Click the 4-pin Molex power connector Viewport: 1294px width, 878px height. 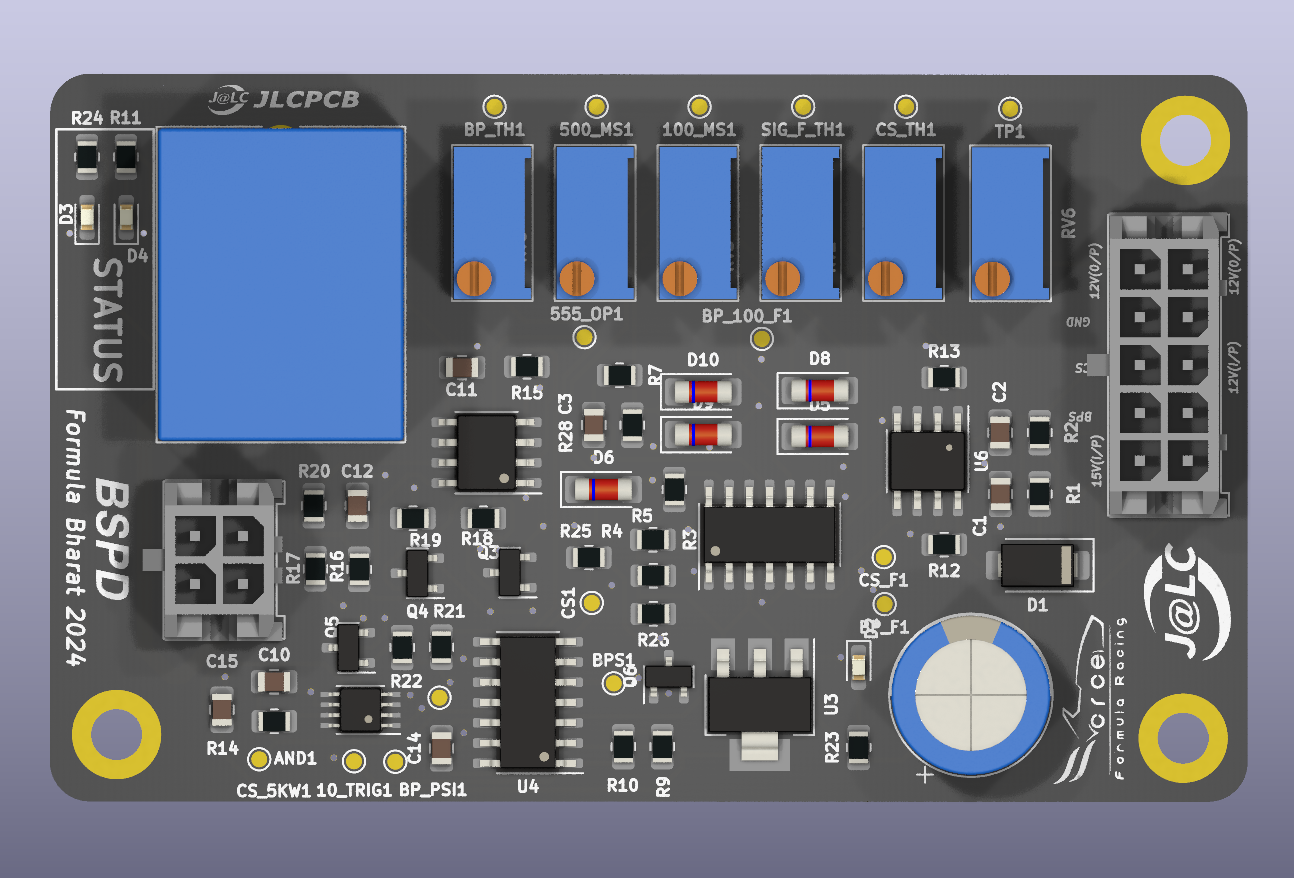217,560
